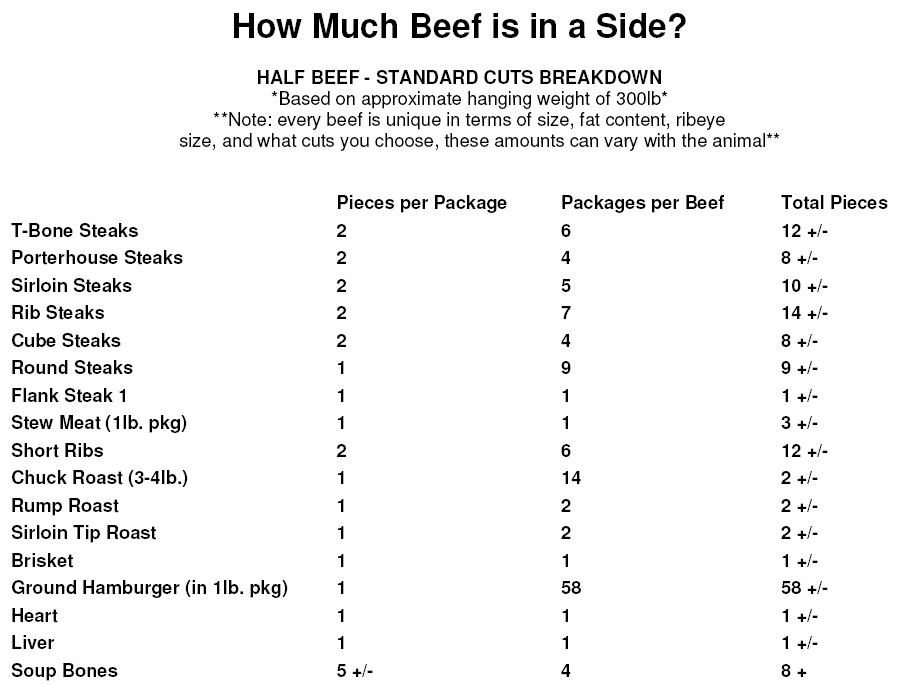Click the 'Sirloin Tip Roast' label

(x=84, y=533)
